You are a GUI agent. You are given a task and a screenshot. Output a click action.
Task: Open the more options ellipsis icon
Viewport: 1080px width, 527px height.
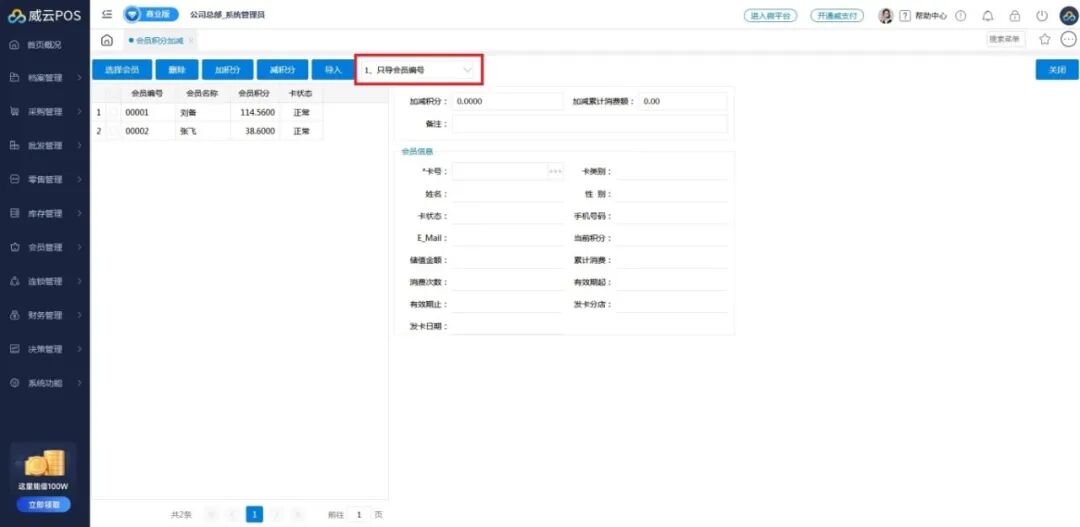1068,39
